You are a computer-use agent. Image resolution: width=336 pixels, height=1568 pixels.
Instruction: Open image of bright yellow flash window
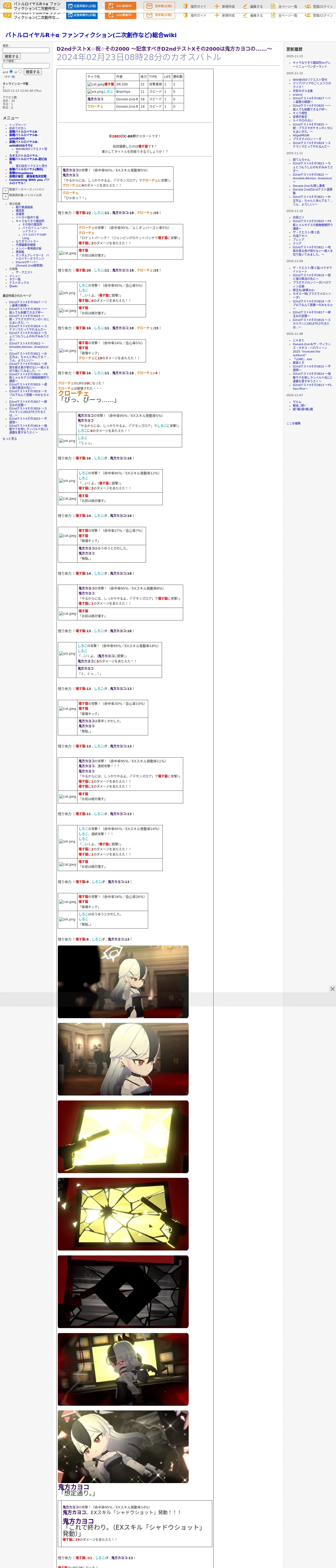(x=123, y=1137)
